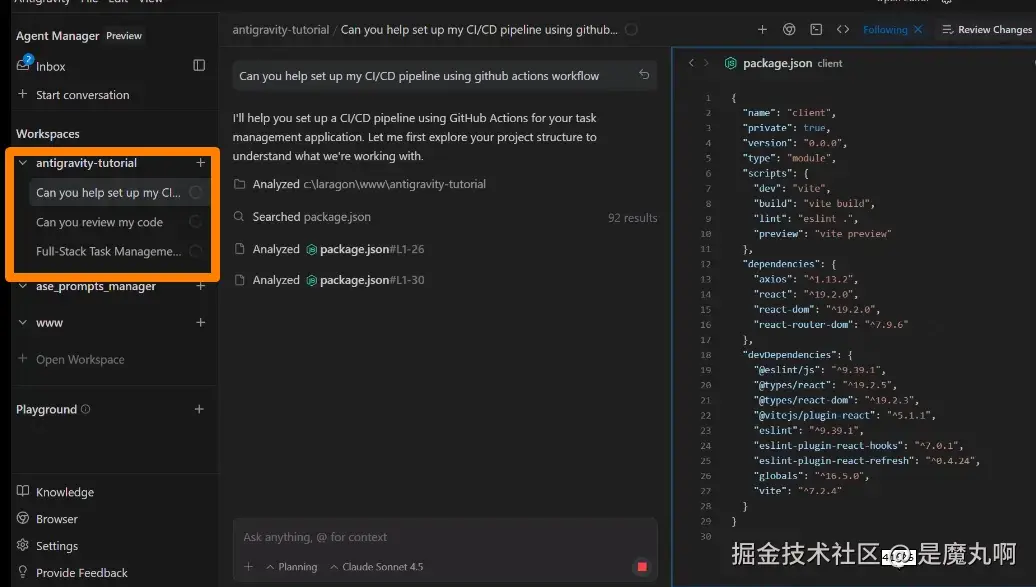Click status circle beside 'Can you review my code'
The height and width of the screenshot is (587, 1036).
196,222
